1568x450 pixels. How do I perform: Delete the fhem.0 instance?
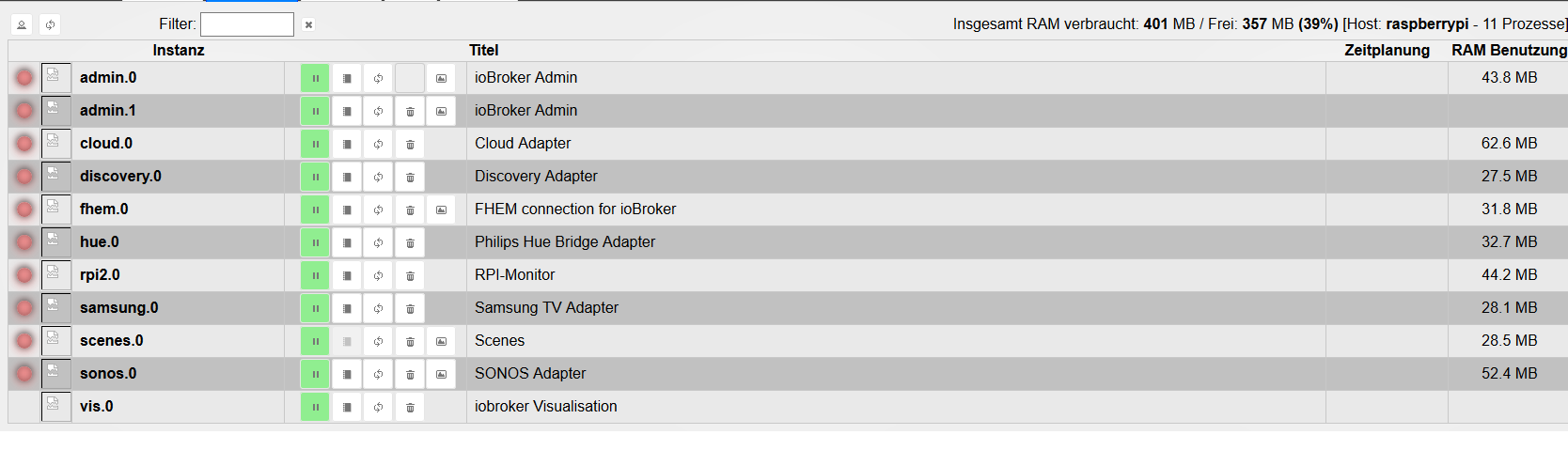(x=410, y=209)
